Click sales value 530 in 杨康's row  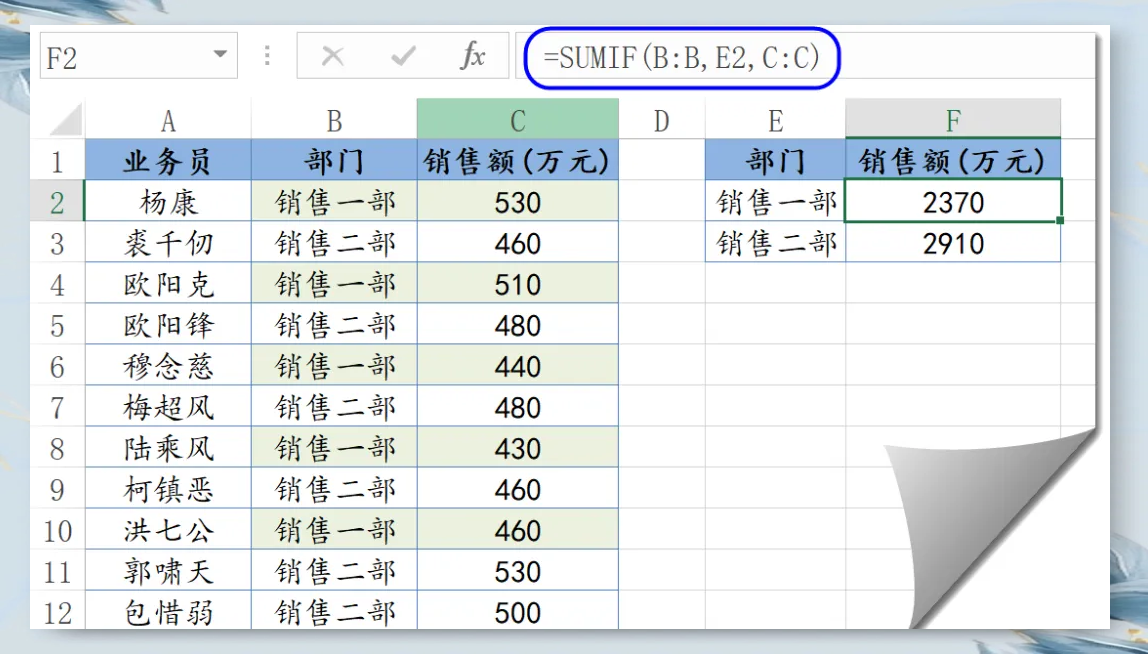pyautogui.click(x=518, y=201)
